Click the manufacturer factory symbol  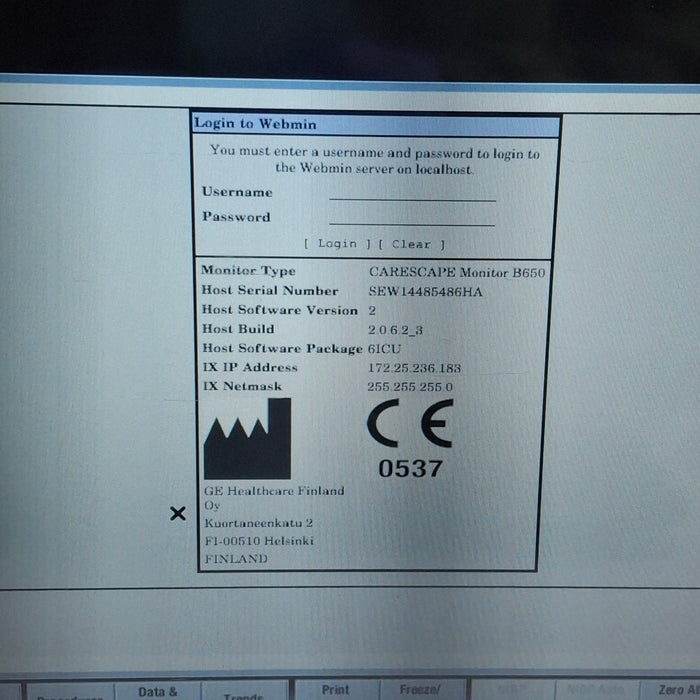(x=247, y=438)
